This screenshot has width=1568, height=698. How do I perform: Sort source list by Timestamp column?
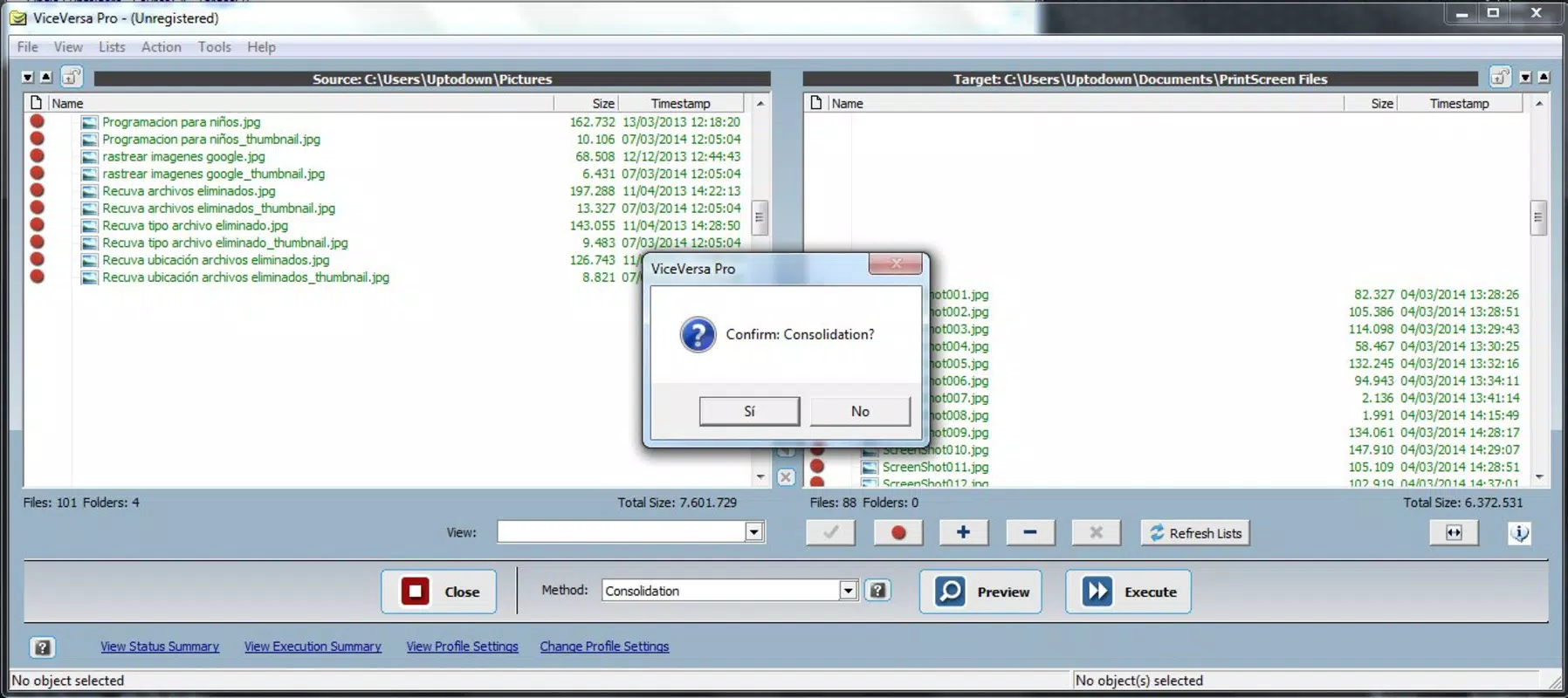(681, 103)
